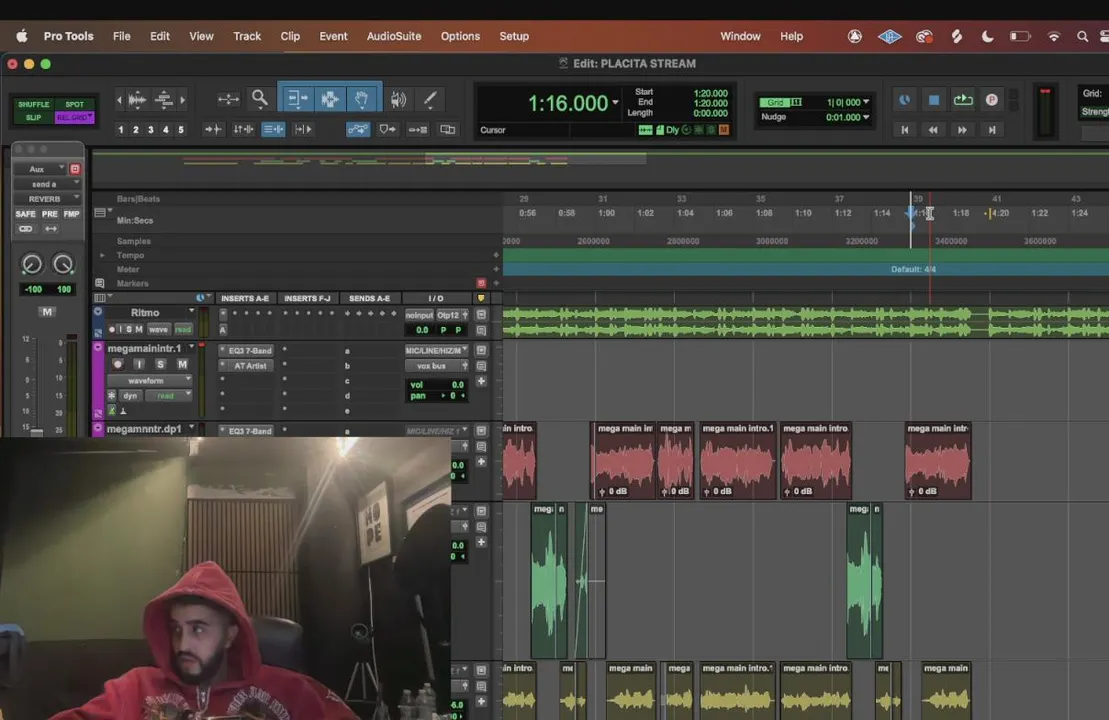Recall zoom preset 5

coord(180,129)
